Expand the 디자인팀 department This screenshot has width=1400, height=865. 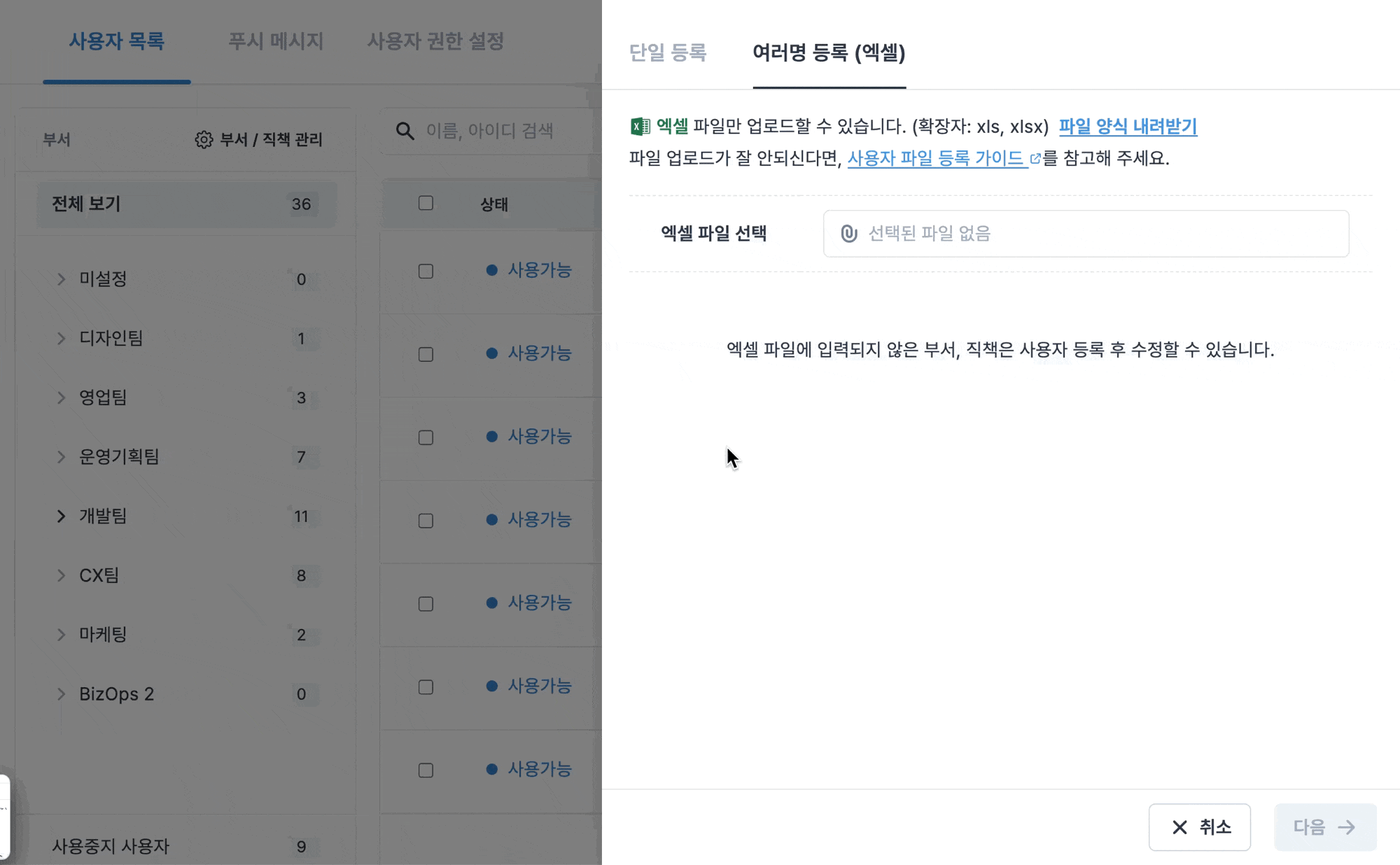(62, 339)
